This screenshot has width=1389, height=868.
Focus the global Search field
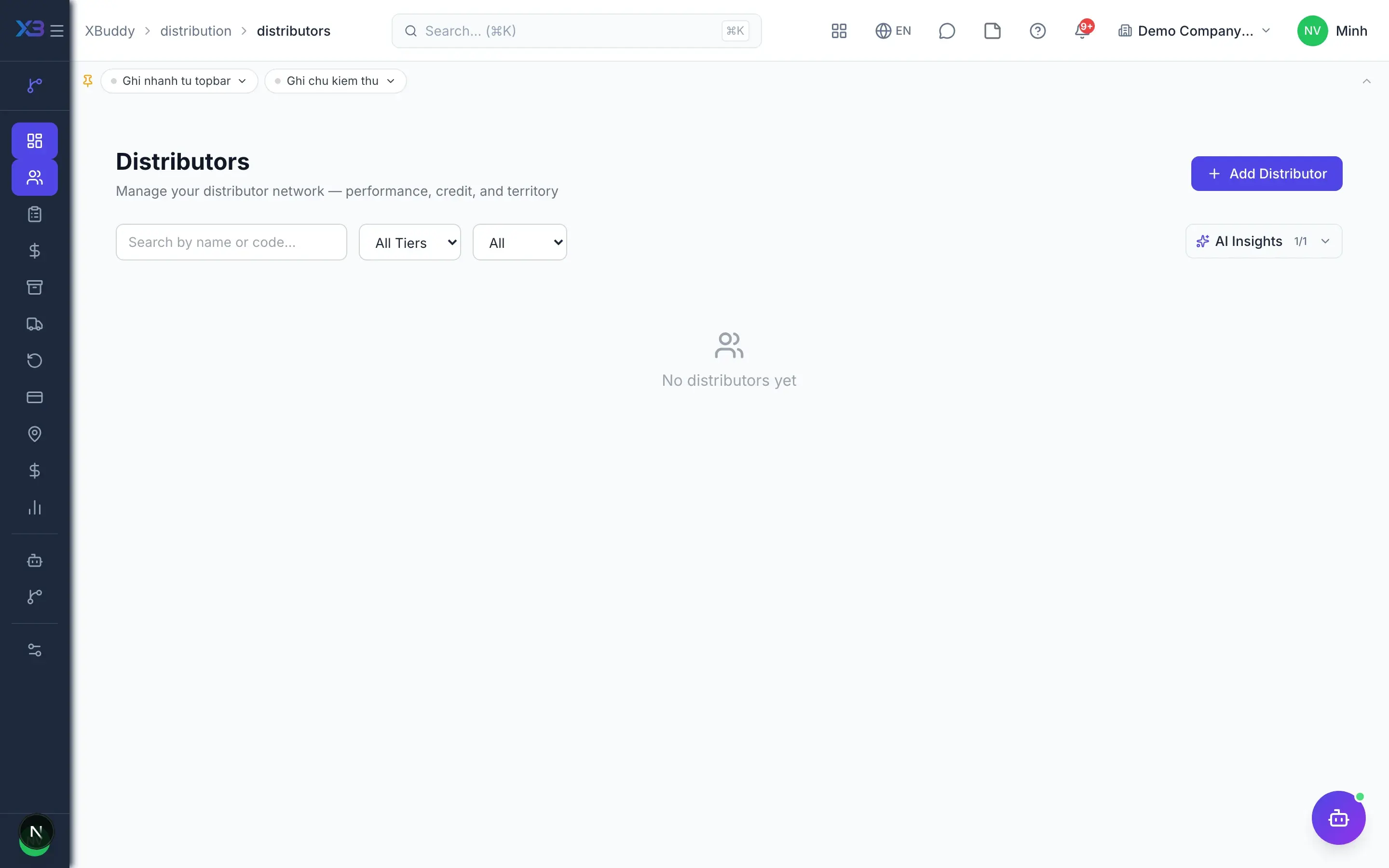click(576, 30)
